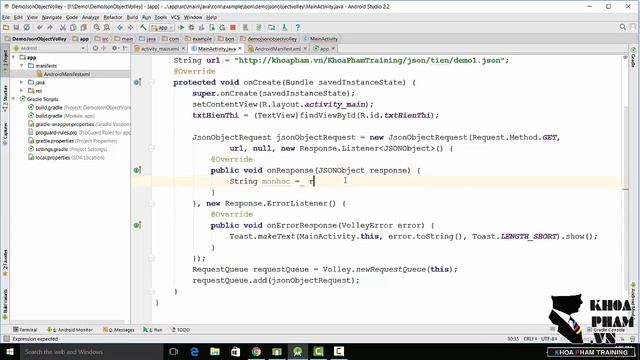Collapse the manifests folder node
The width and height of the screenshot is (640, 360).
[x=22, y=66]
